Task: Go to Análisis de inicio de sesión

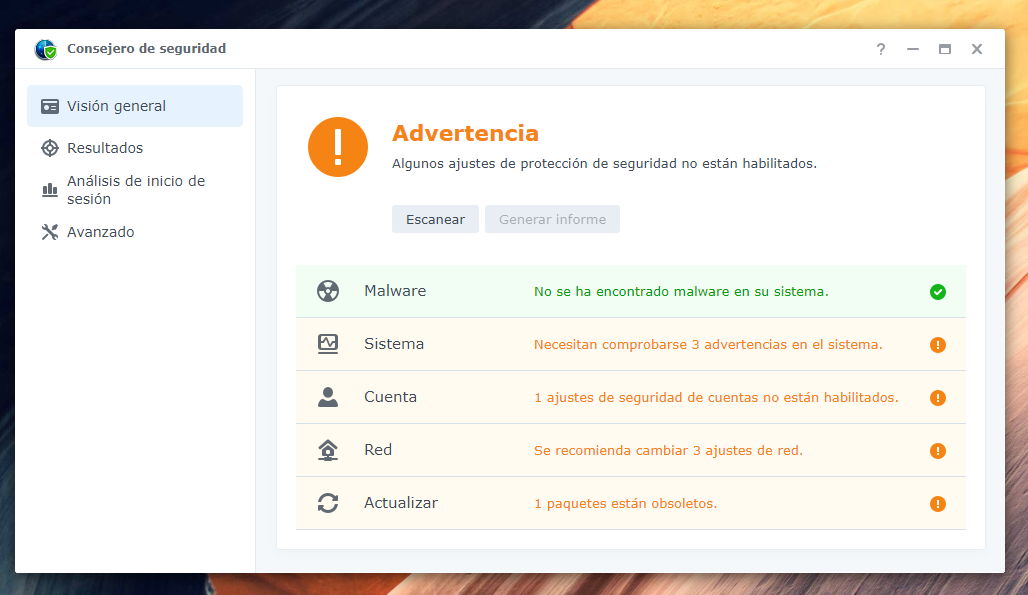Action: tap(135, 190)
